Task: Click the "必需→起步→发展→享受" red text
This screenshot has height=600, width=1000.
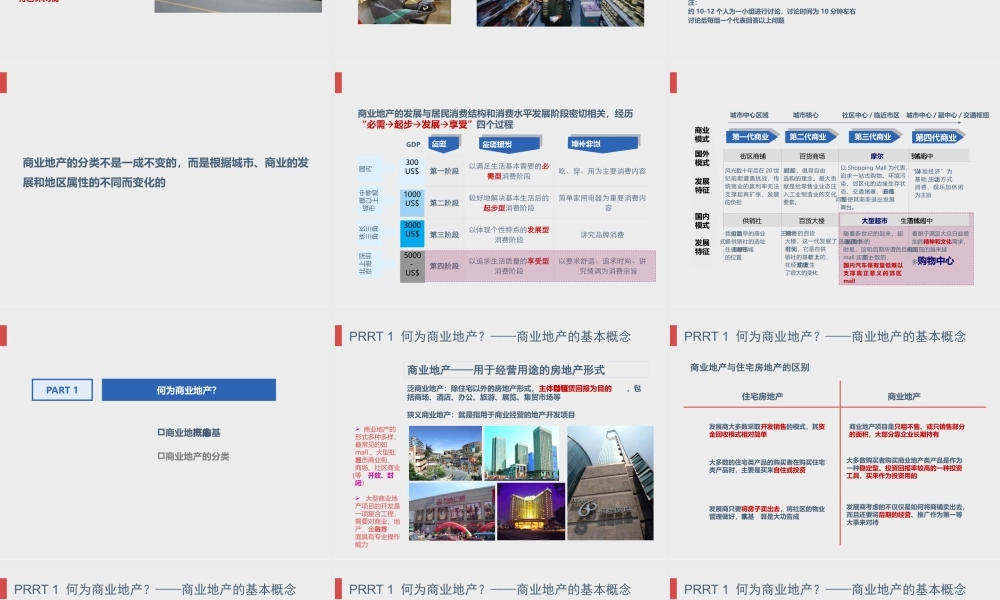Action: (x=417, y=124)
